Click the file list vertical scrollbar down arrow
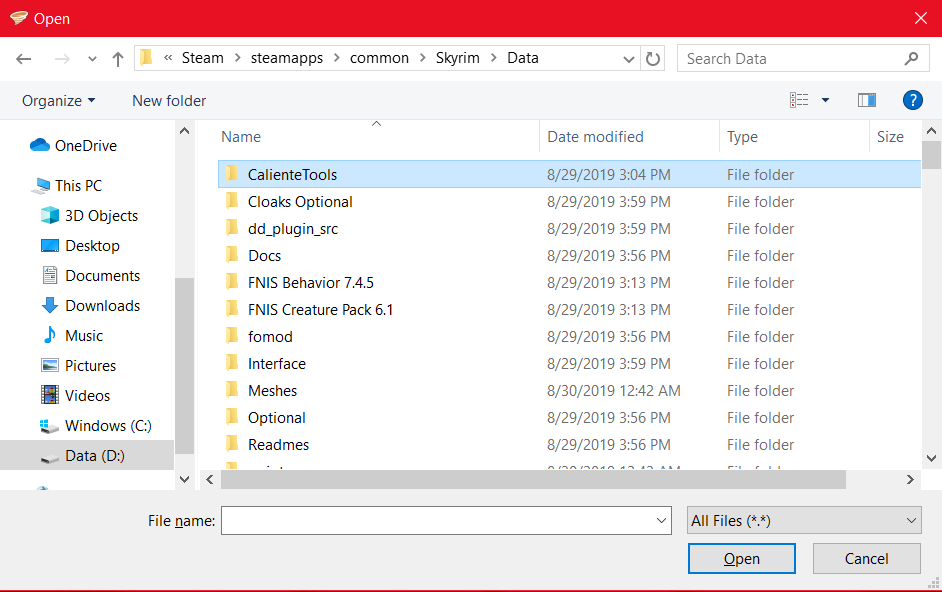Image resolution: width=942 pixels, height=592 pixels. (931, 459)
